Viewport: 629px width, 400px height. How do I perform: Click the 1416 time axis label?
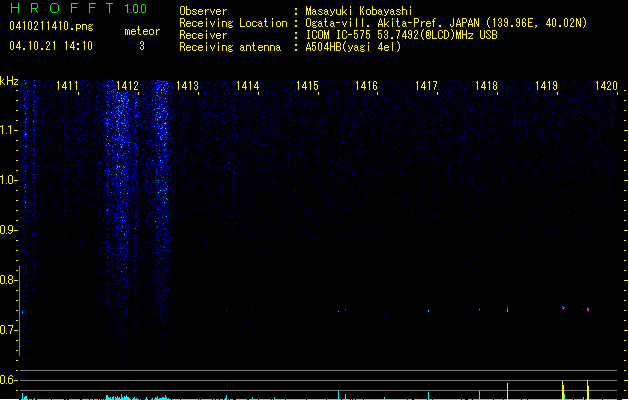coord(367,86)
